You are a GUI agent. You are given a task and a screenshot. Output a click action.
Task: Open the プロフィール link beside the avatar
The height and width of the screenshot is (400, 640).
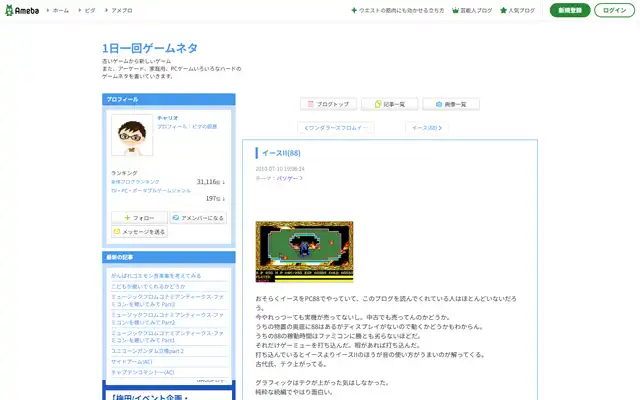(x=172, y=127)
